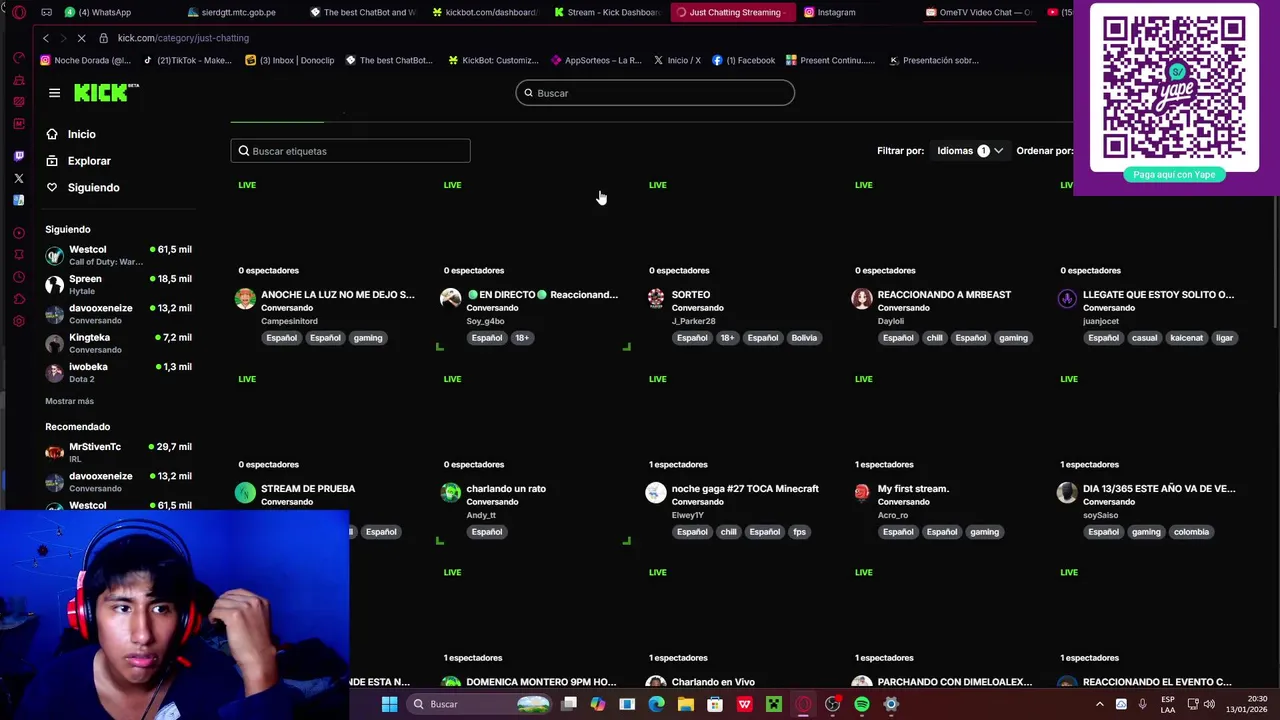Open Windows Settings gear in the taskbar
This screenshot has width=1280, height=720.
coord(891,704)
